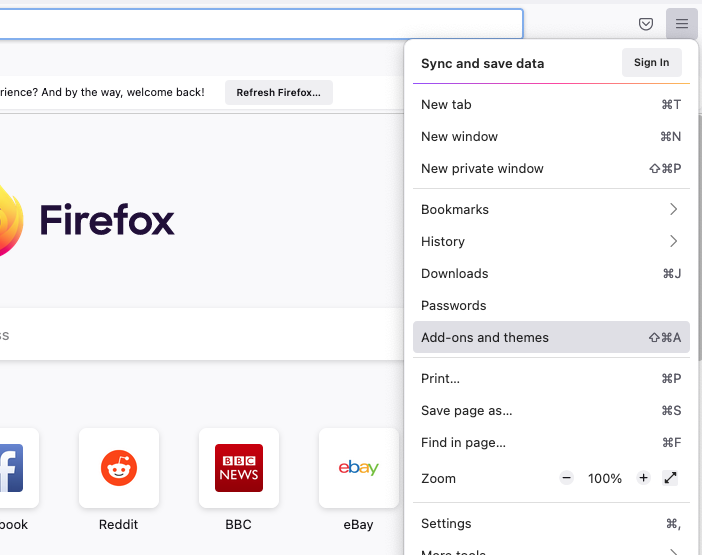The height and width of the screenshot is (555, 702).
Task: Click Sync and save data heading
Action: point(483,64)
